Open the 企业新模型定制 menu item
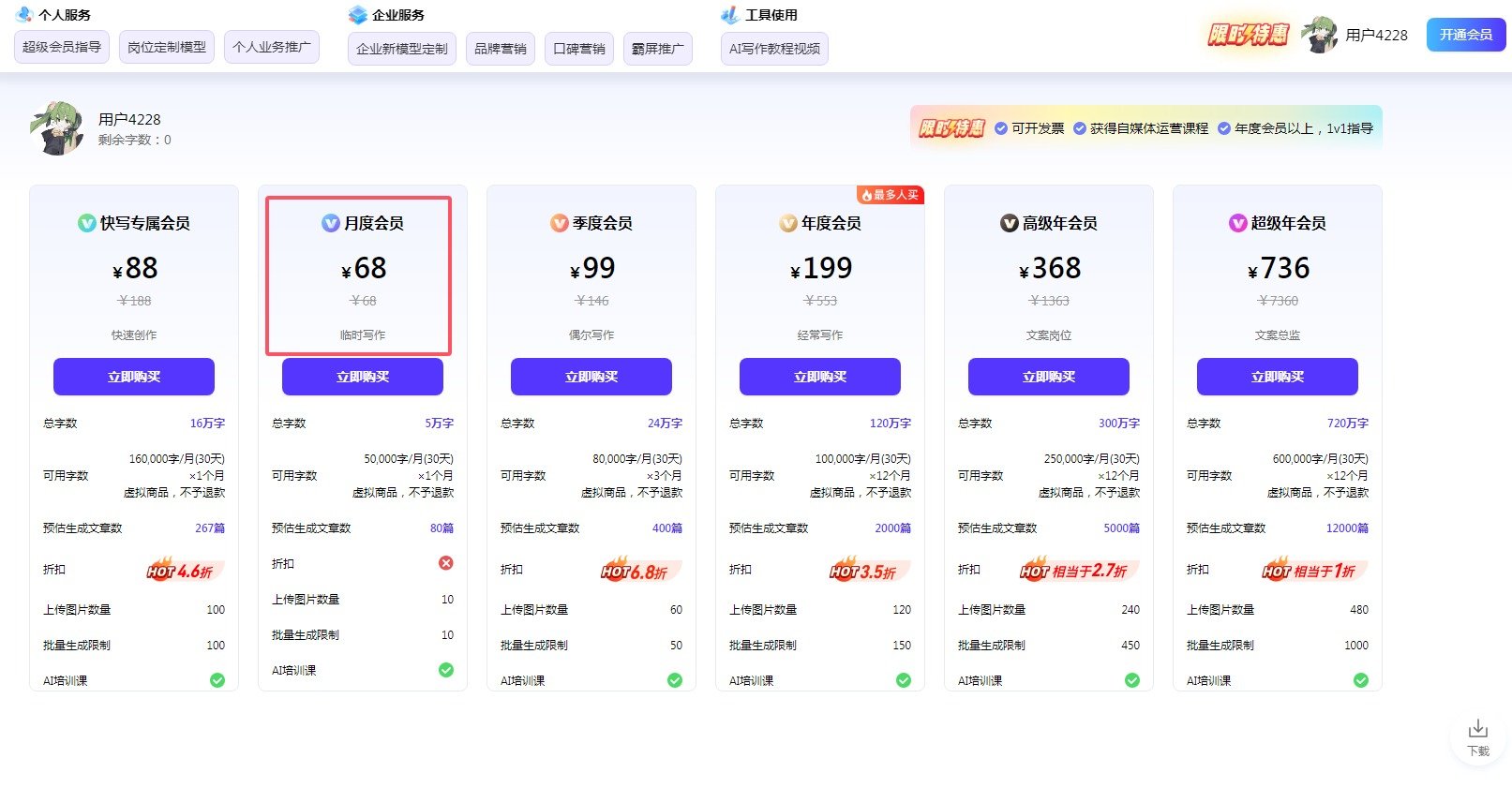This screenshot has width=1512, height=788. pos(401,49)
